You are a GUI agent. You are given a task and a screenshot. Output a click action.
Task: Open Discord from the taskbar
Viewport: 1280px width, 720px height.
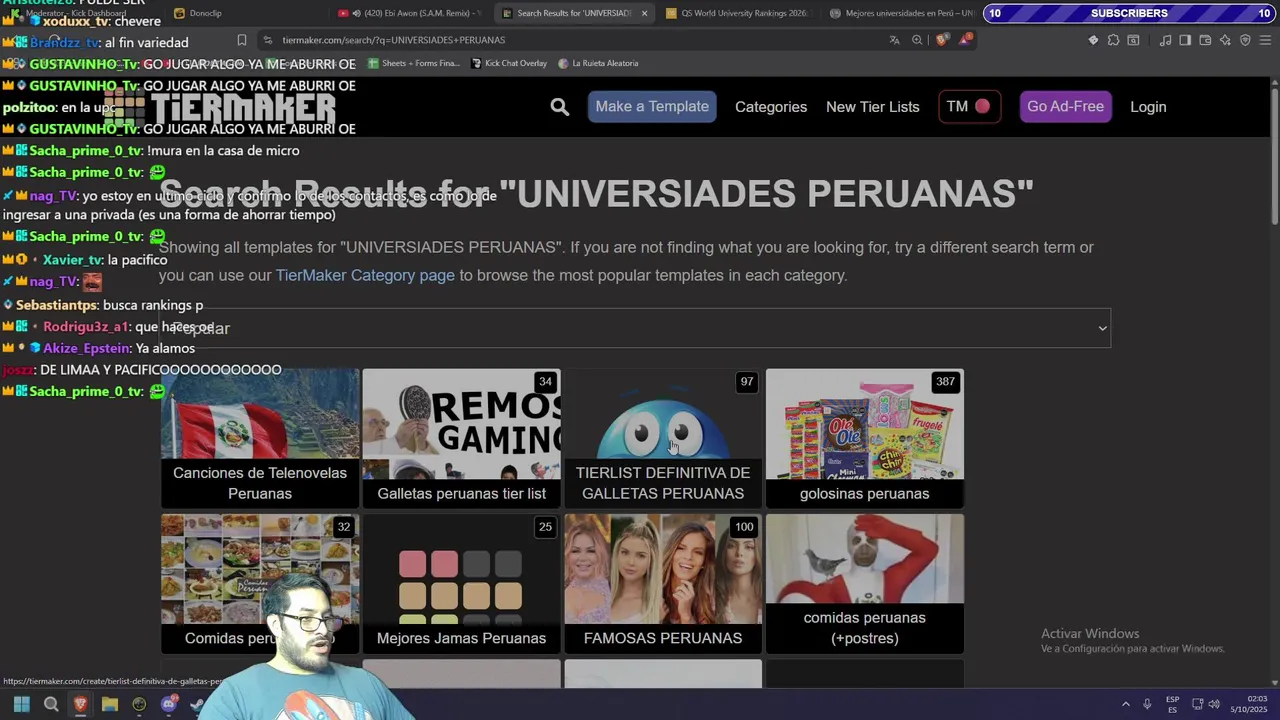click(x=169, y=704)
